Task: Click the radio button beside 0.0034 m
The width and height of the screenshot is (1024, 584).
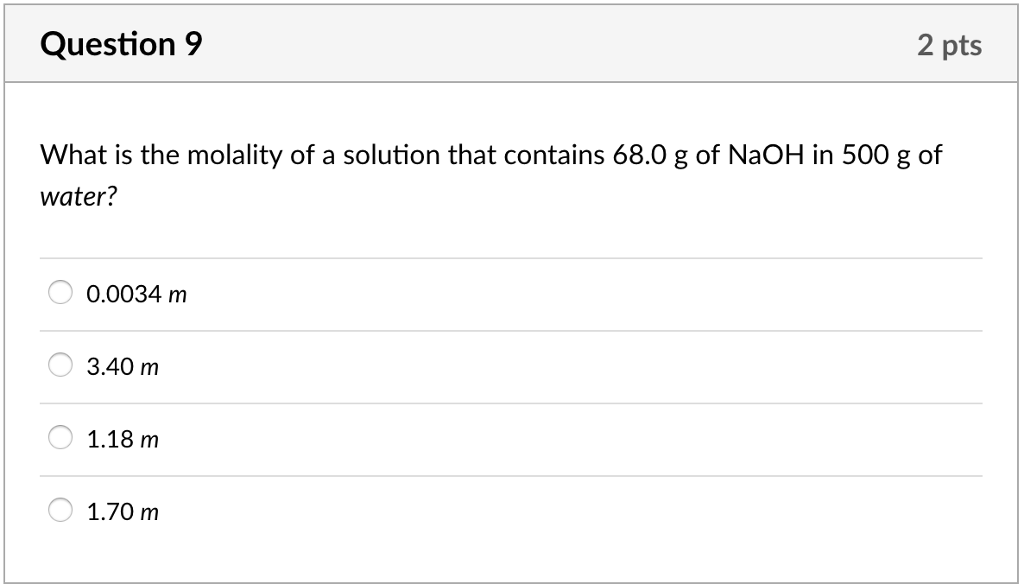Action: tap(60, 292)
